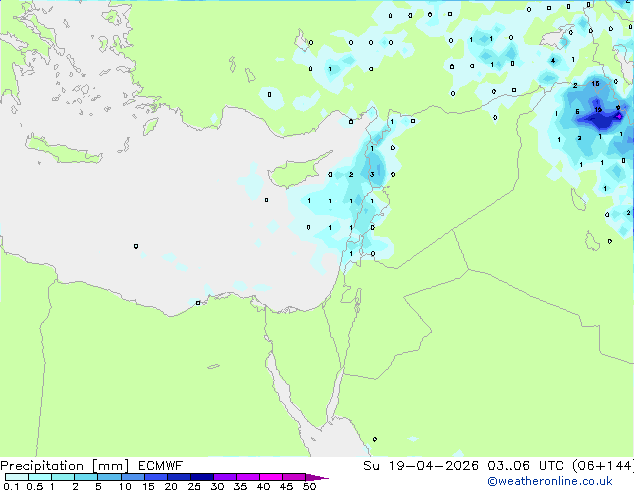634x490 pixels.
Task: Click the date 'Su 19-04-2026'
Action: coord(421,466)
